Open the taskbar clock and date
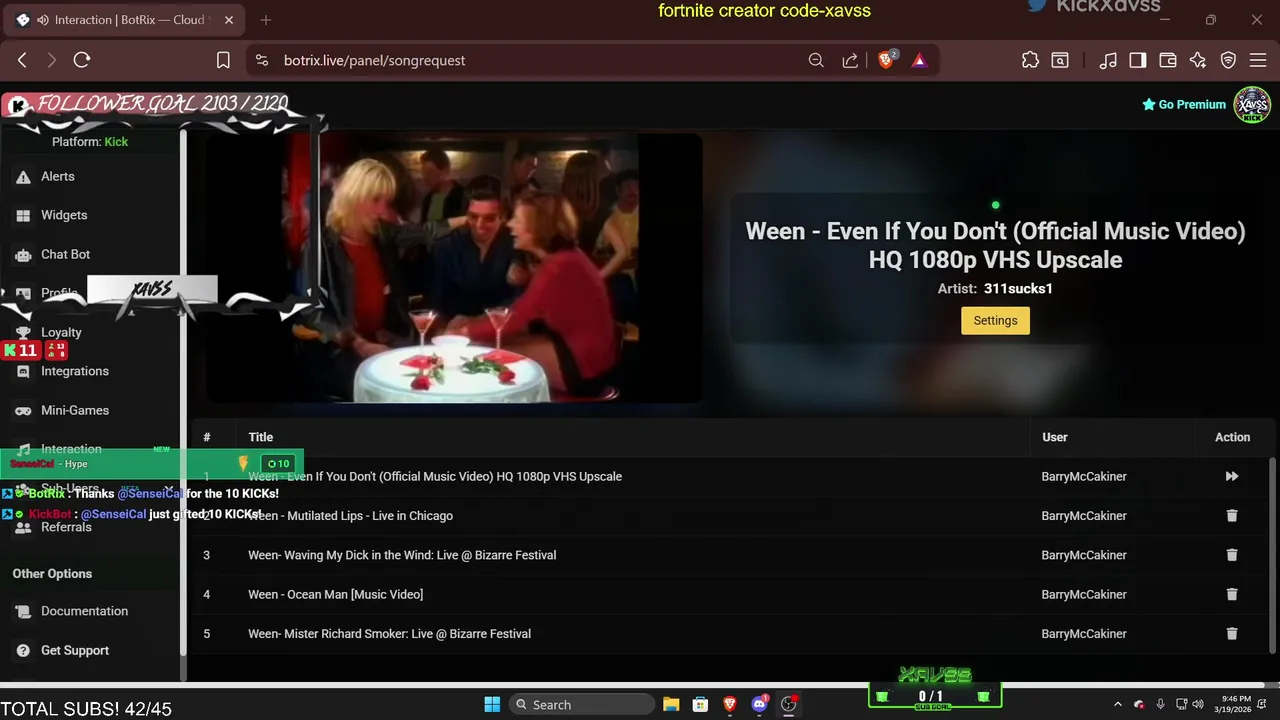Image resolution: width=1280 pixels, height=720 pixels. coord(1231,704)
